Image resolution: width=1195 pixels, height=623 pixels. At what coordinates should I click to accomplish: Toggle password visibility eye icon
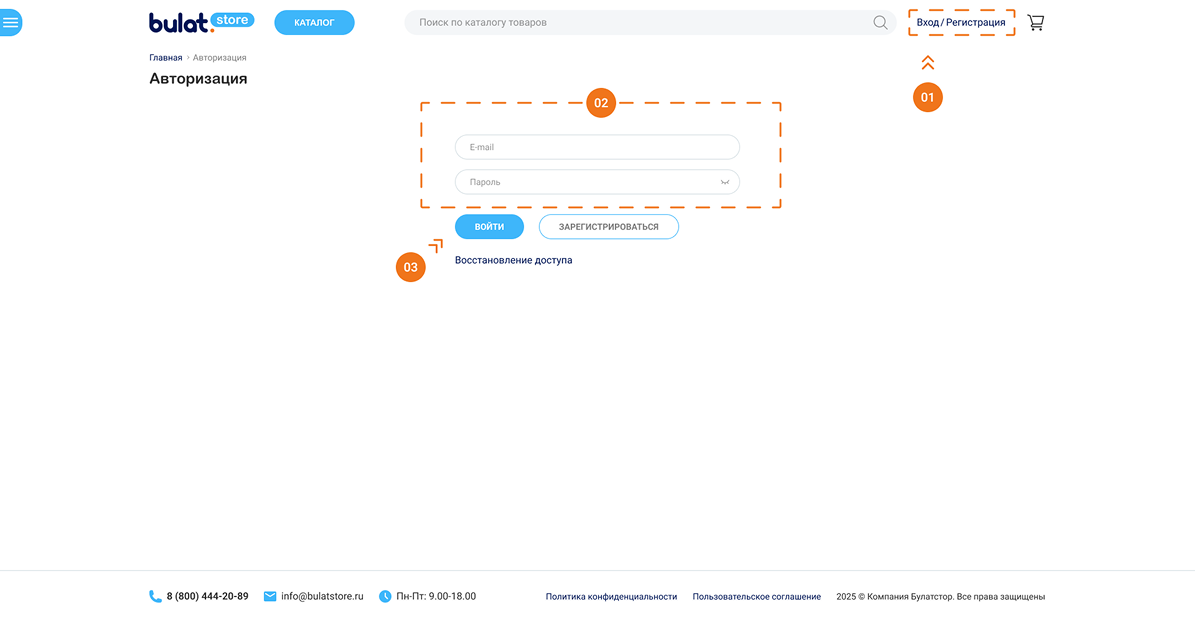(x=725, y=182)
